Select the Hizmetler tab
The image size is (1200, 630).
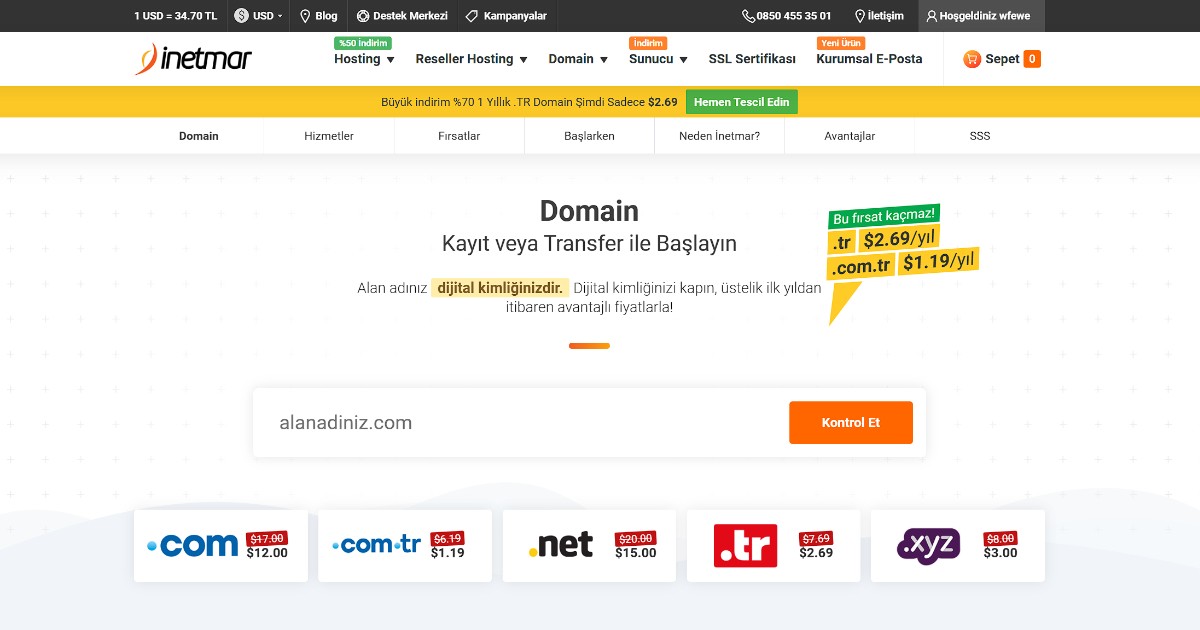329,136
